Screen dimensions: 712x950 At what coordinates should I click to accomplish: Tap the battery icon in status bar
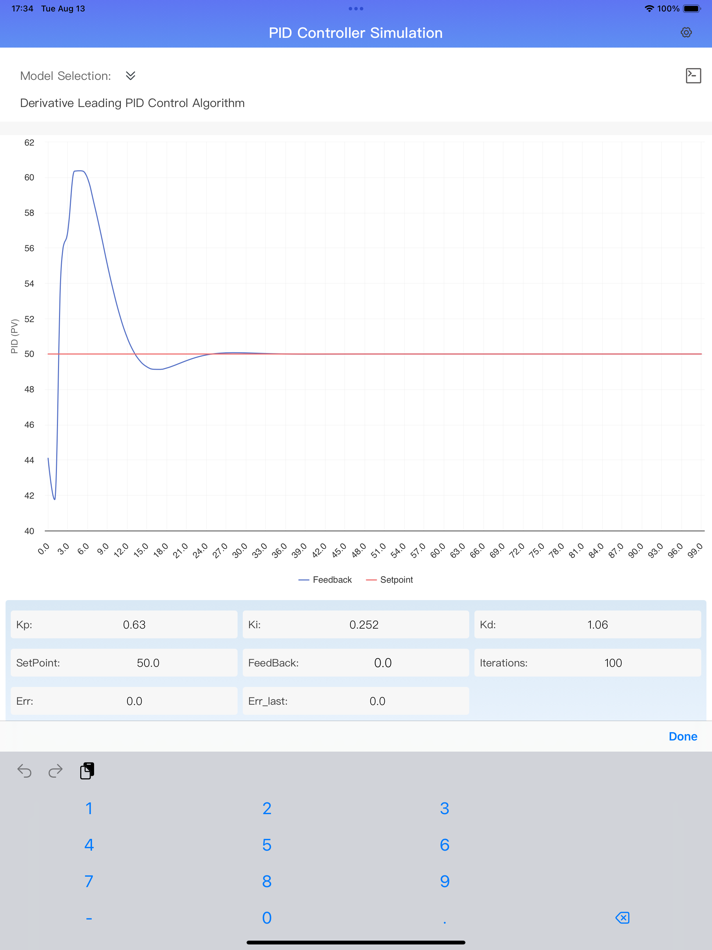point(692,8)
